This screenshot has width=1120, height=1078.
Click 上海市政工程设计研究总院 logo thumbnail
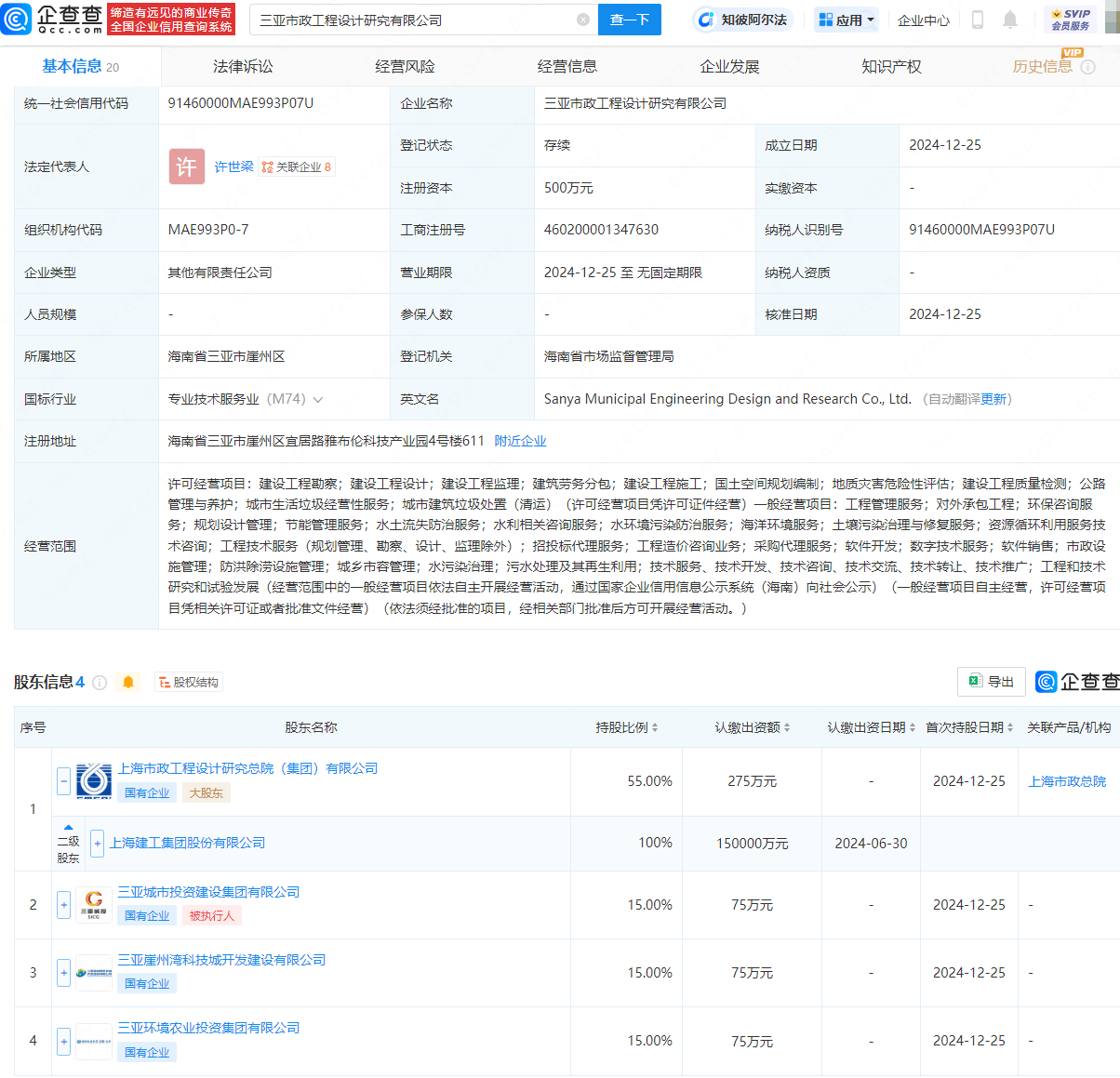94,780
